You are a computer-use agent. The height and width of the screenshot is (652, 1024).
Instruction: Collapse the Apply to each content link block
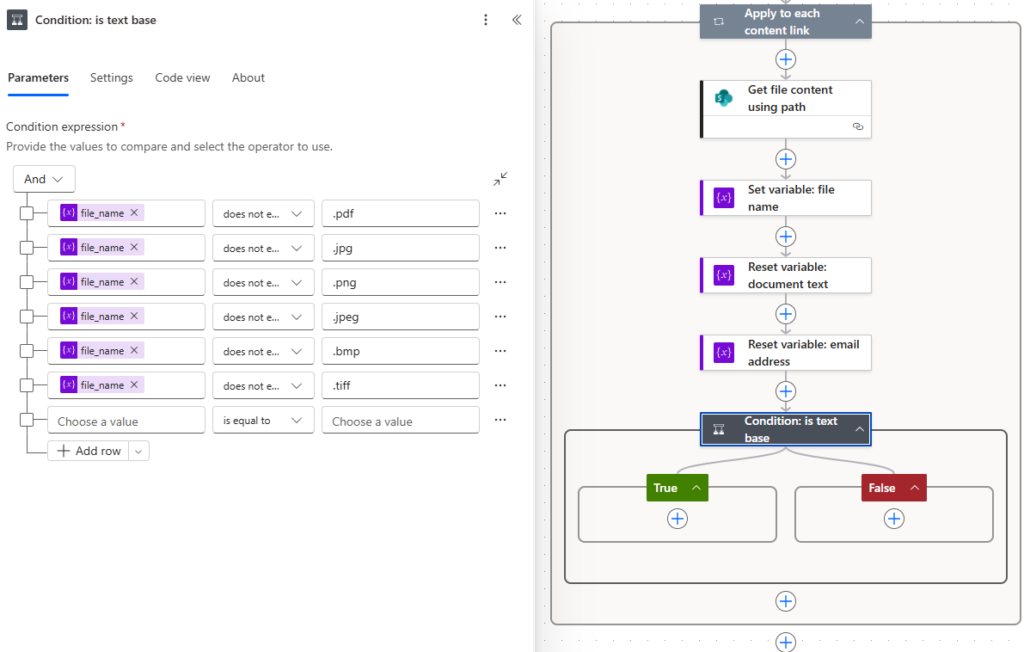tap(859, 22)
